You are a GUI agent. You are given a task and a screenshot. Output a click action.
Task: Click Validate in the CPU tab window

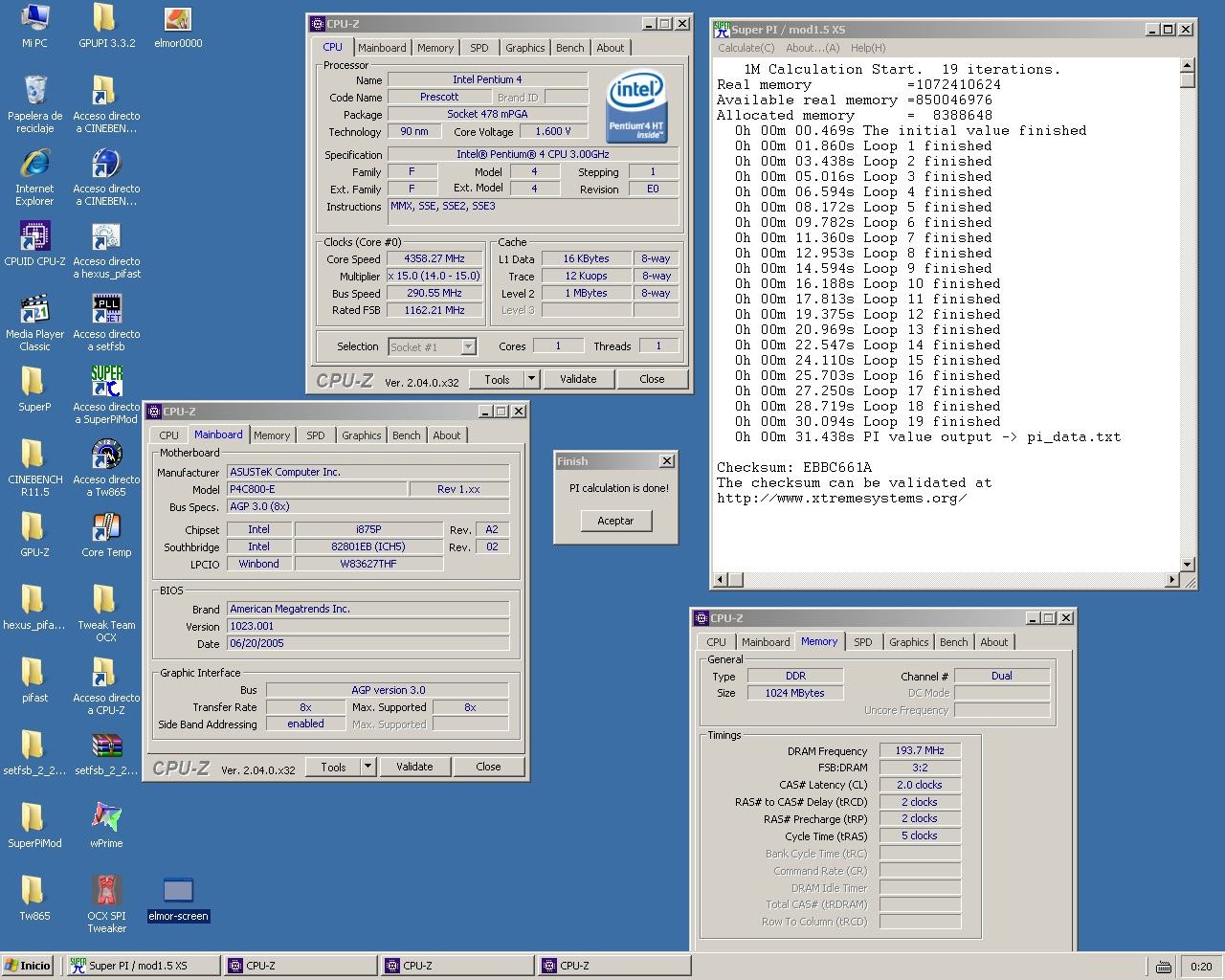pyautogui.click(x=578, y=379)
